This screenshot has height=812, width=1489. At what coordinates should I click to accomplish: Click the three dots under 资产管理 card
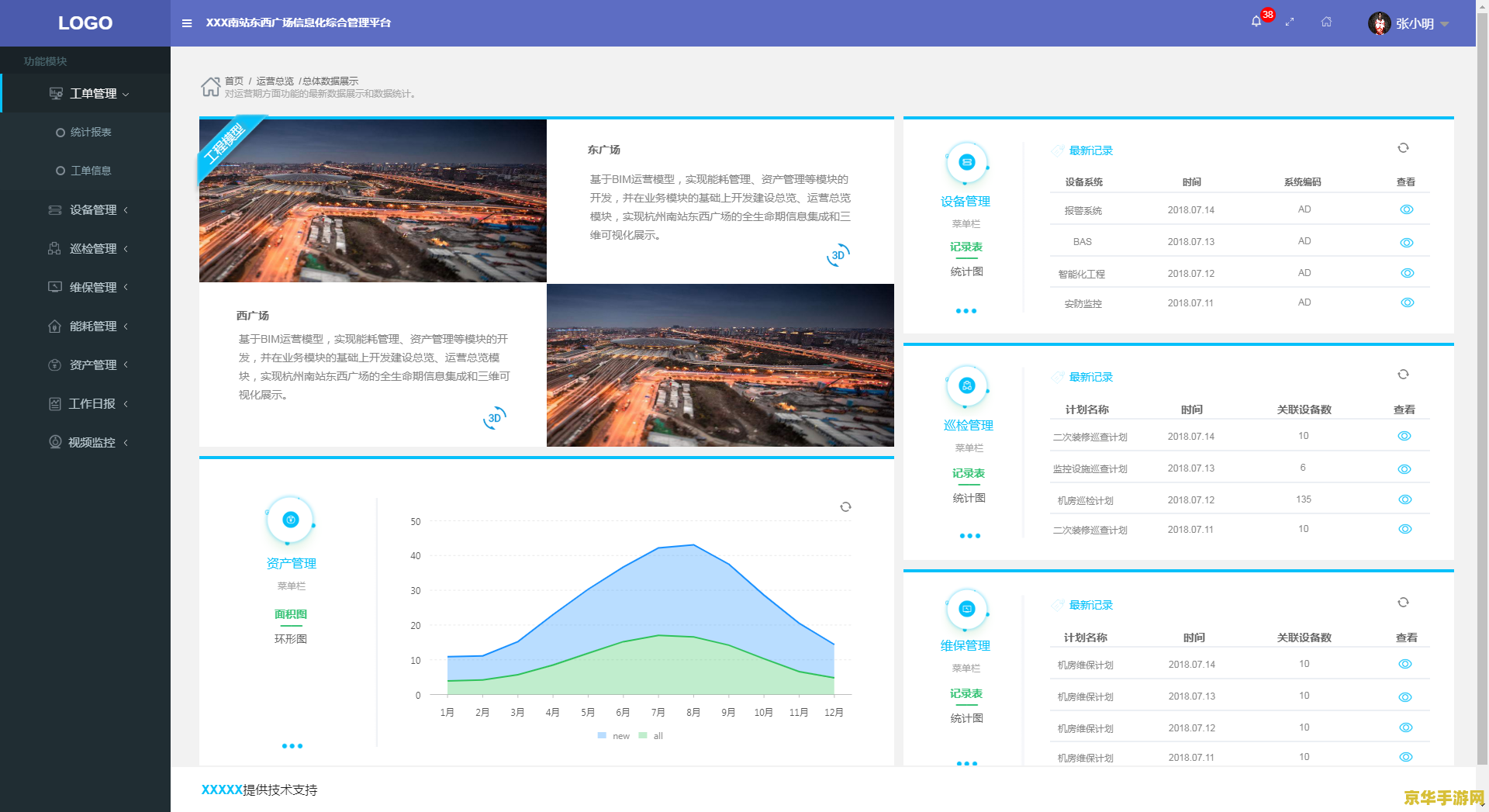click(292, 746)
